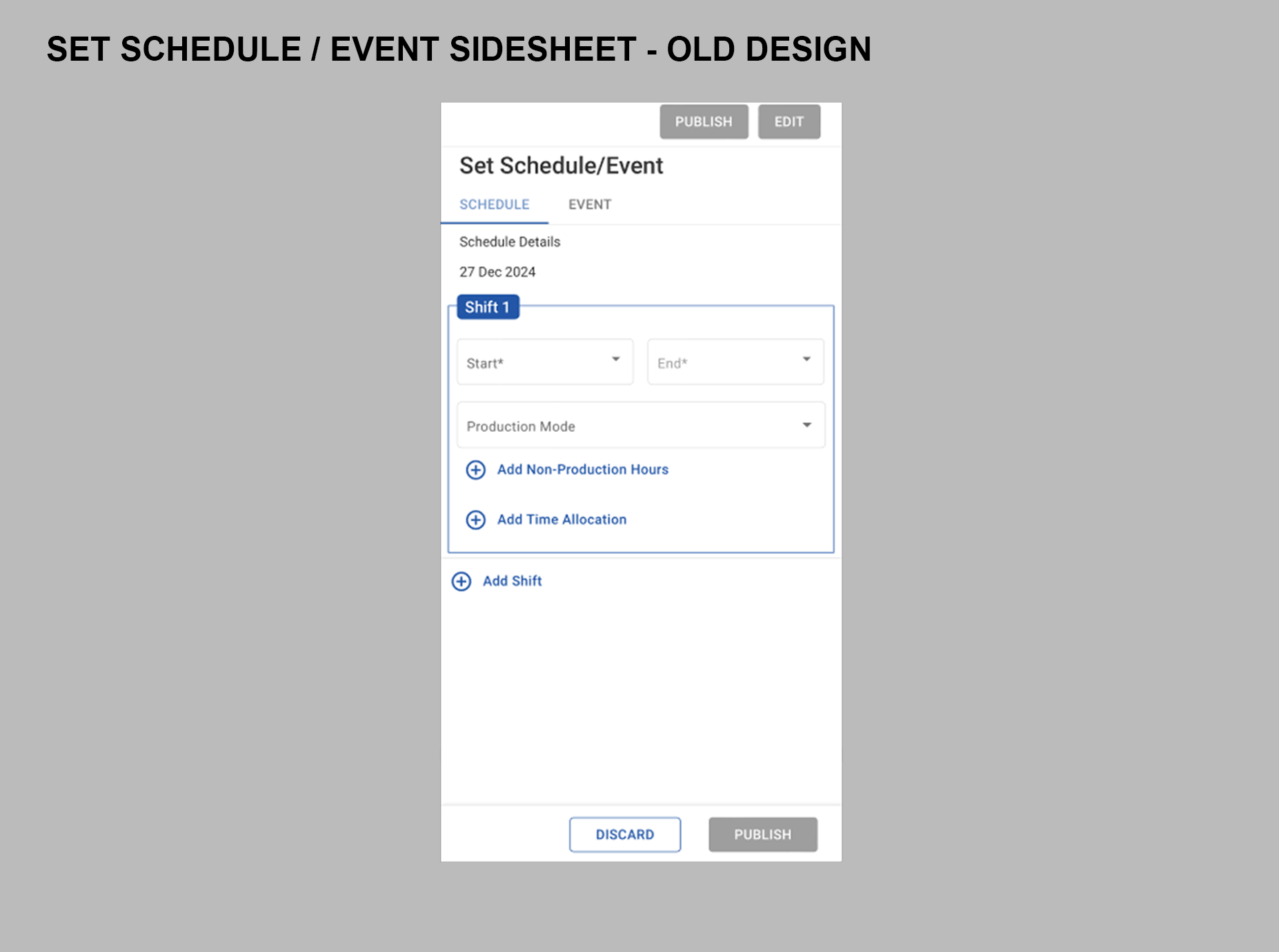Click the Add Non-Production Hours link text
This screenshot has width=1279, height=952.
(x=582, y=470)
